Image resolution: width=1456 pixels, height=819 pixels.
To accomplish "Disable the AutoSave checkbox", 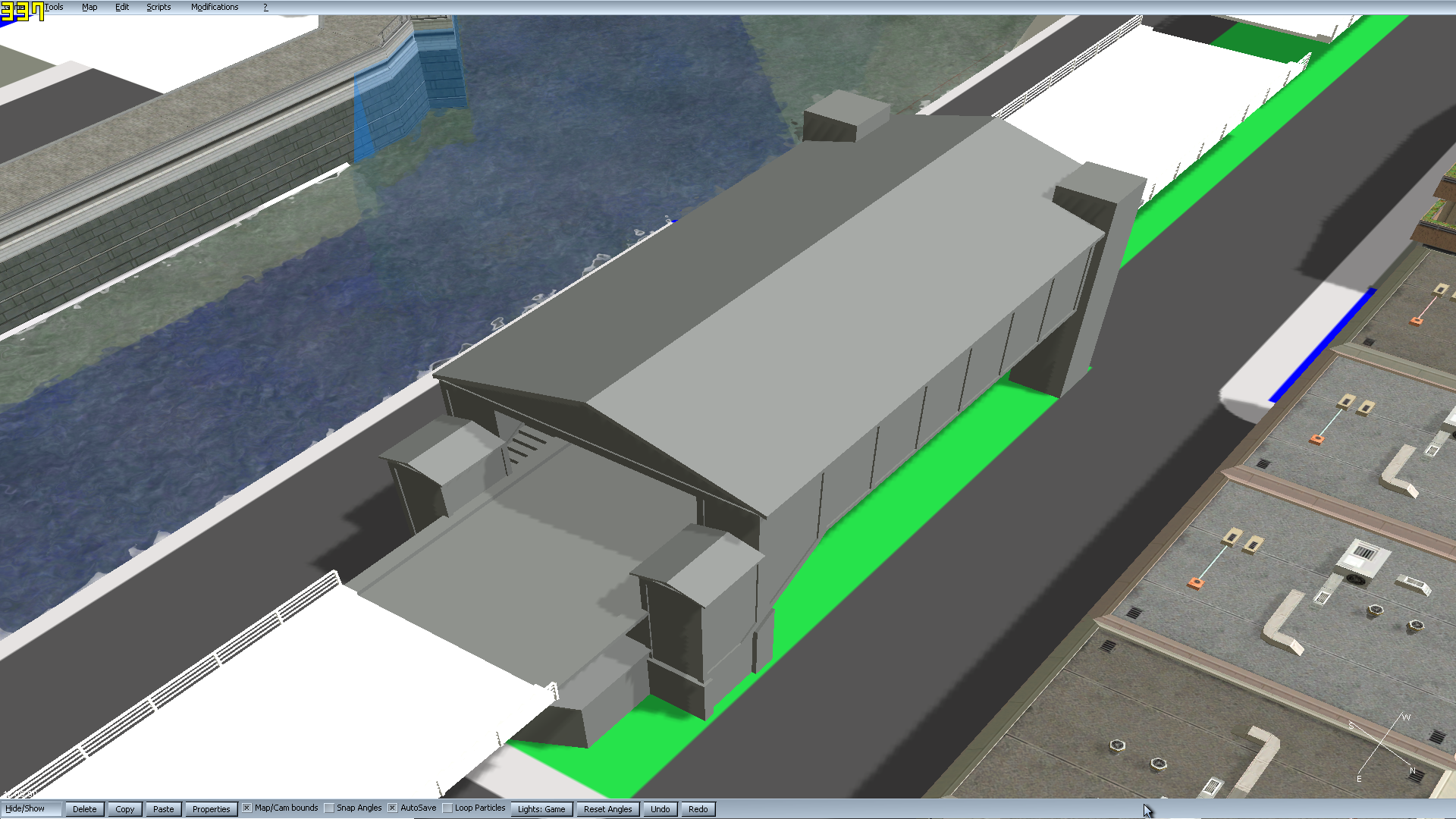I will coord(393,808).
